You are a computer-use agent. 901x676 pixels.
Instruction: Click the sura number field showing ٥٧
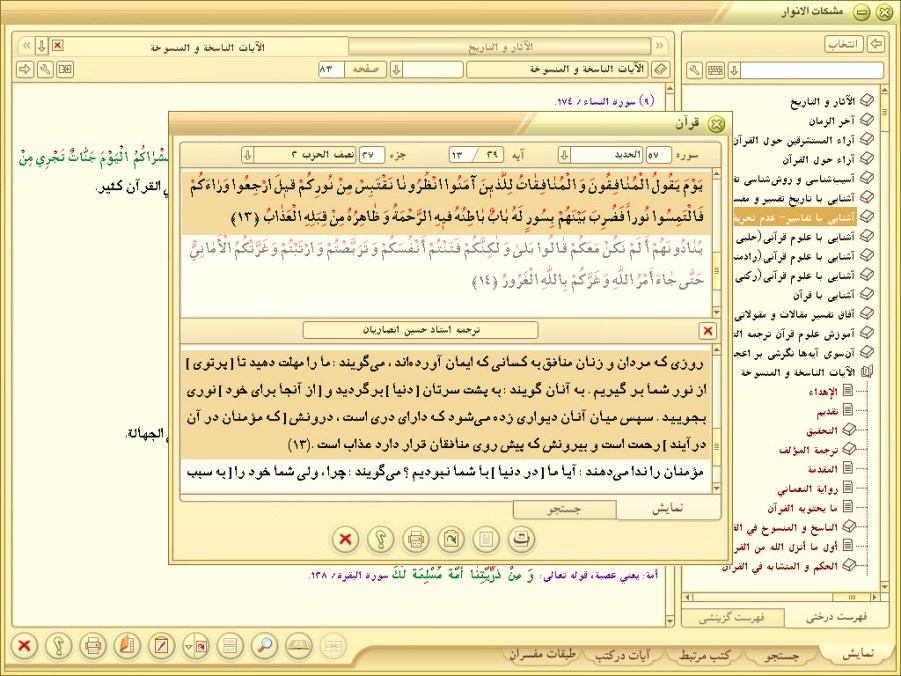tap(659, 155)
